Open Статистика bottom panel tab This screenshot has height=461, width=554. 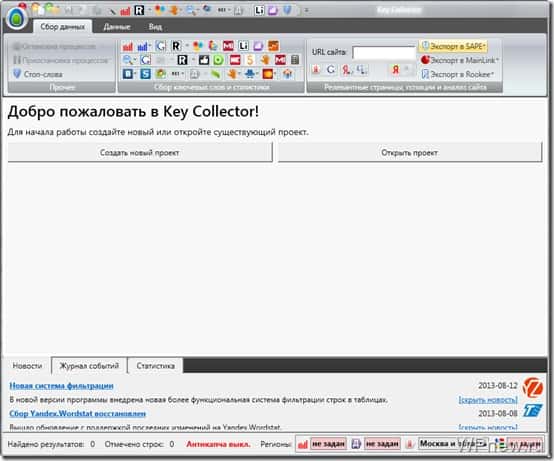pyautogui.click(x=155, y=366)
